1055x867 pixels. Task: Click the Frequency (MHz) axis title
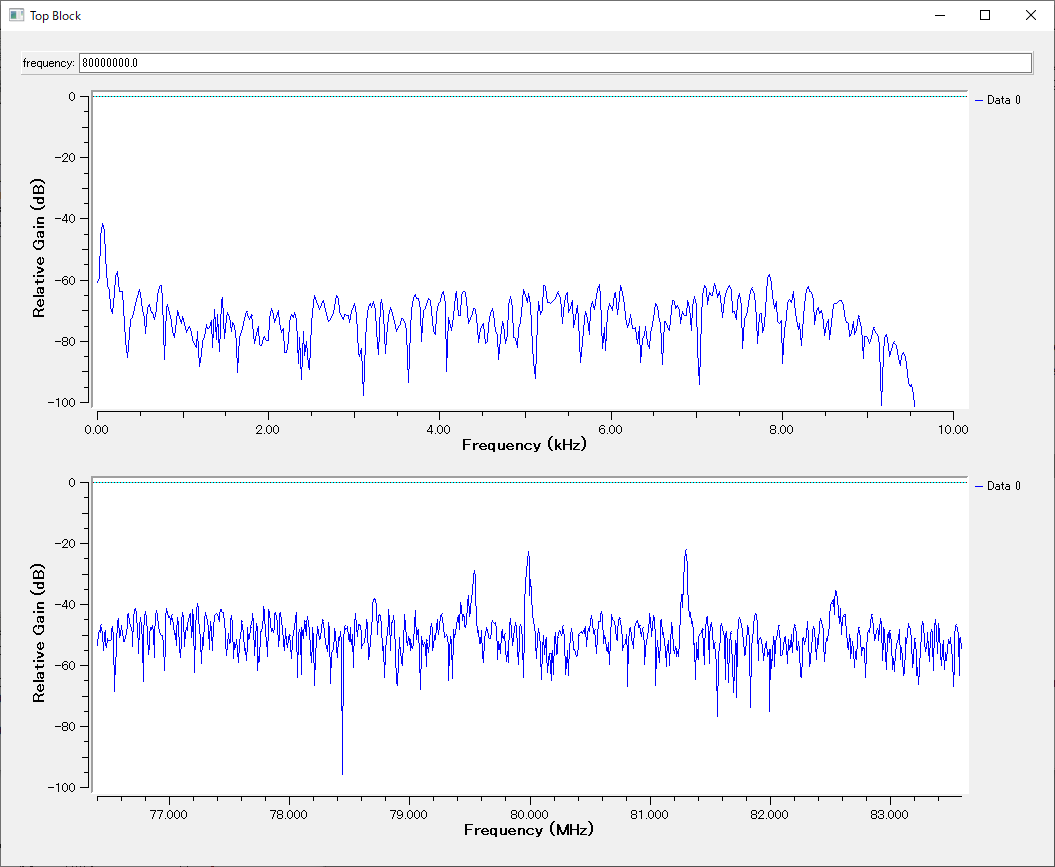529,830
